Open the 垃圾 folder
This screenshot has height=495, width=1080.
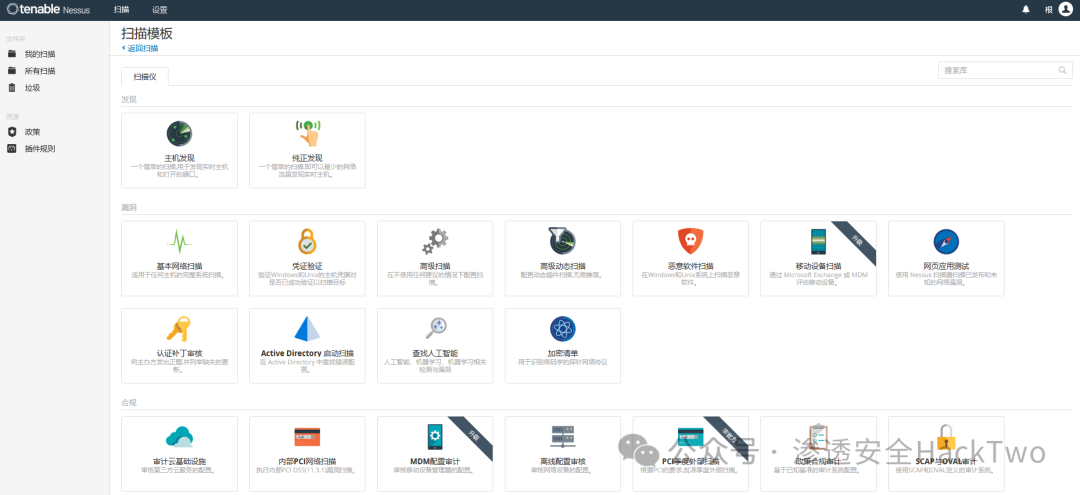32,87
